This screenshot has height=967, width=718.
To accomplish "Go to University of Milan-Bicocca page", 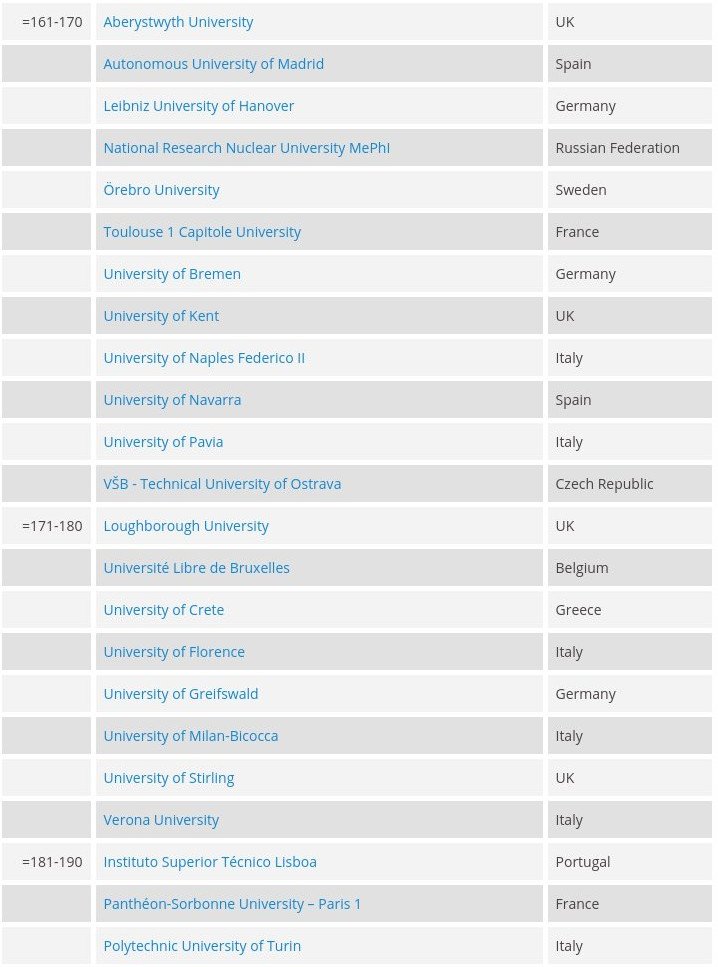I will click(190, 736).
